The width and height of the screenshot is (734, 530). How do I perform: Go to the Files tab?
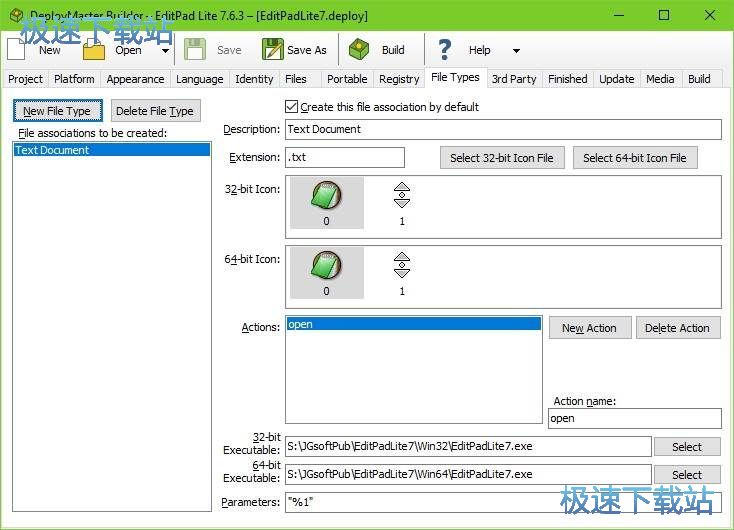tap(296, 79)
